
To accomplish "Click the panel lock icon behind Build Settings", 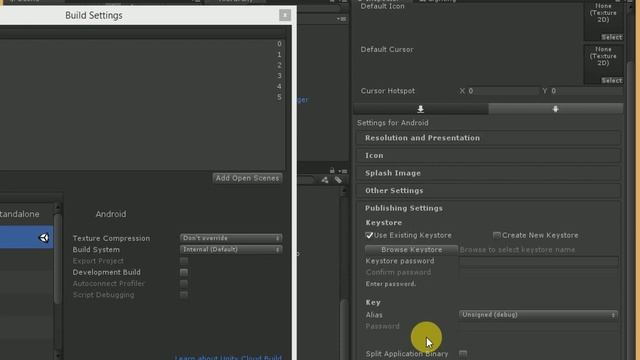I will (332, 171).
